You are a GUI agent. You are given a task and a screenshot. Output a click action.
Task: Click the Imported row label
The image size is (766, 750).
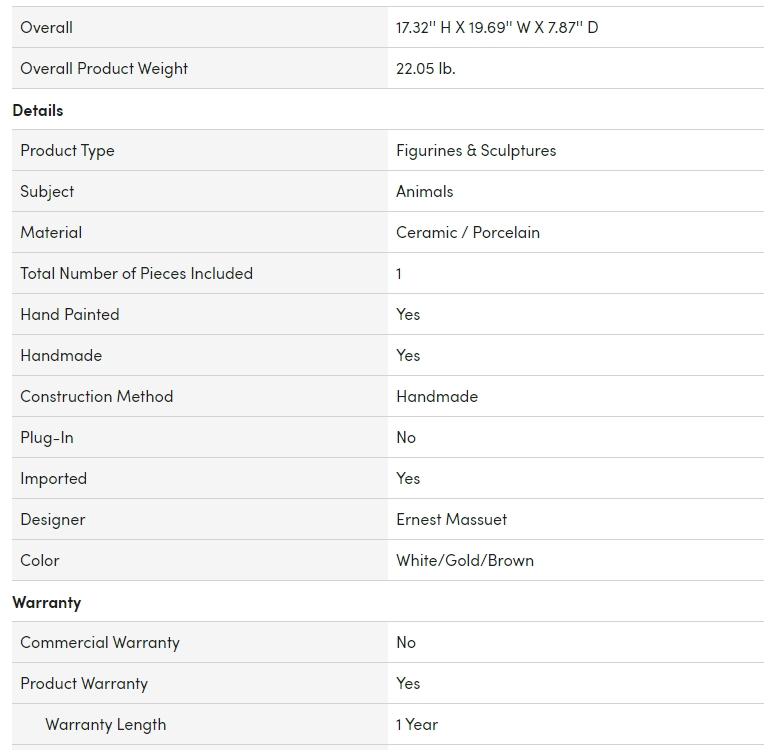pos(54,479)
